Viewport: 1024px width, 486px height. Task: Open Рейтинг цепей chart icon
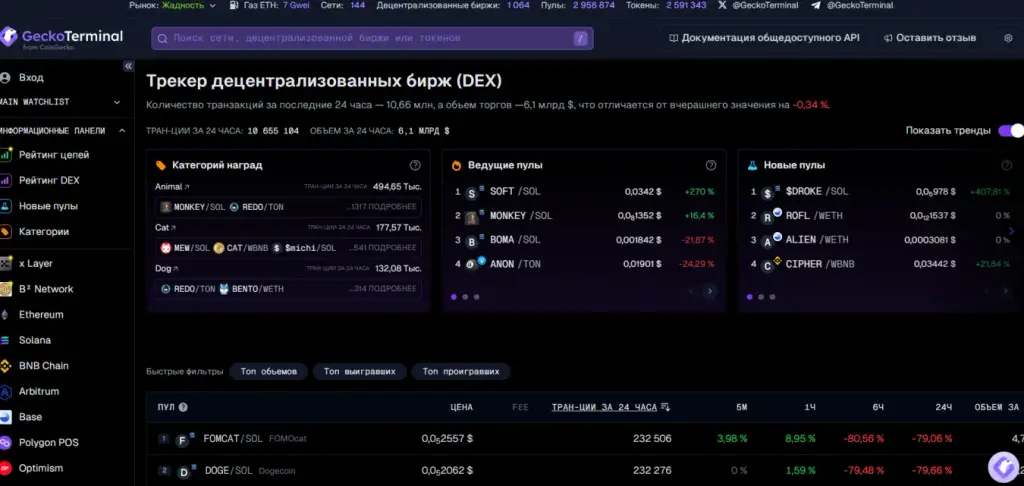(6, 155)
